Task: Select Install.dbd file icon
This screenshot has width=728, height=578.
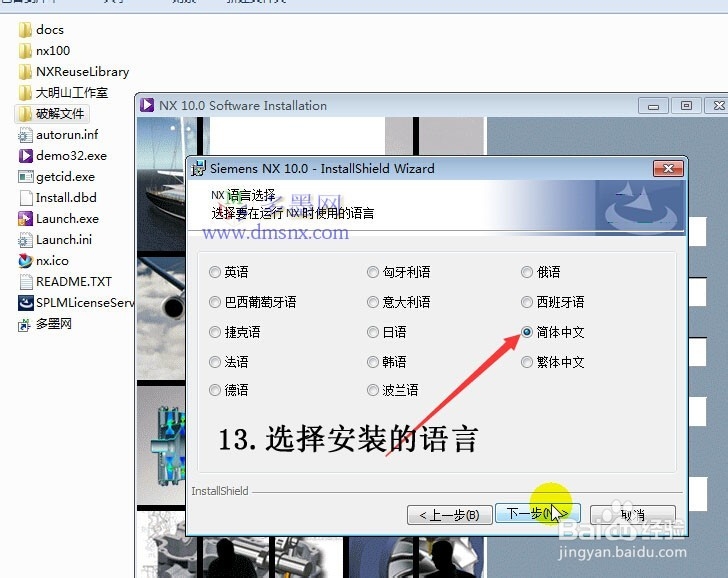Action: point(26,198)
